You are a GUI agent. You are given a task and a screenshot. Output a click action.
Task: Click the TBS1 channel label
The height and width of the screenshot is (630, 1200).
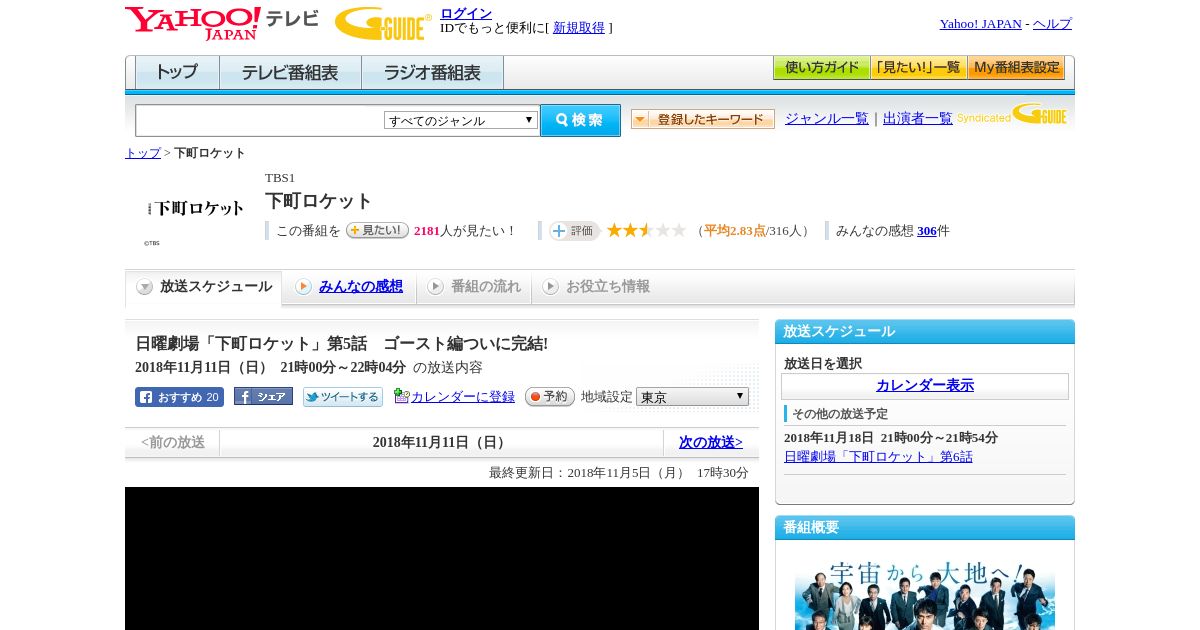click(280, 178)
